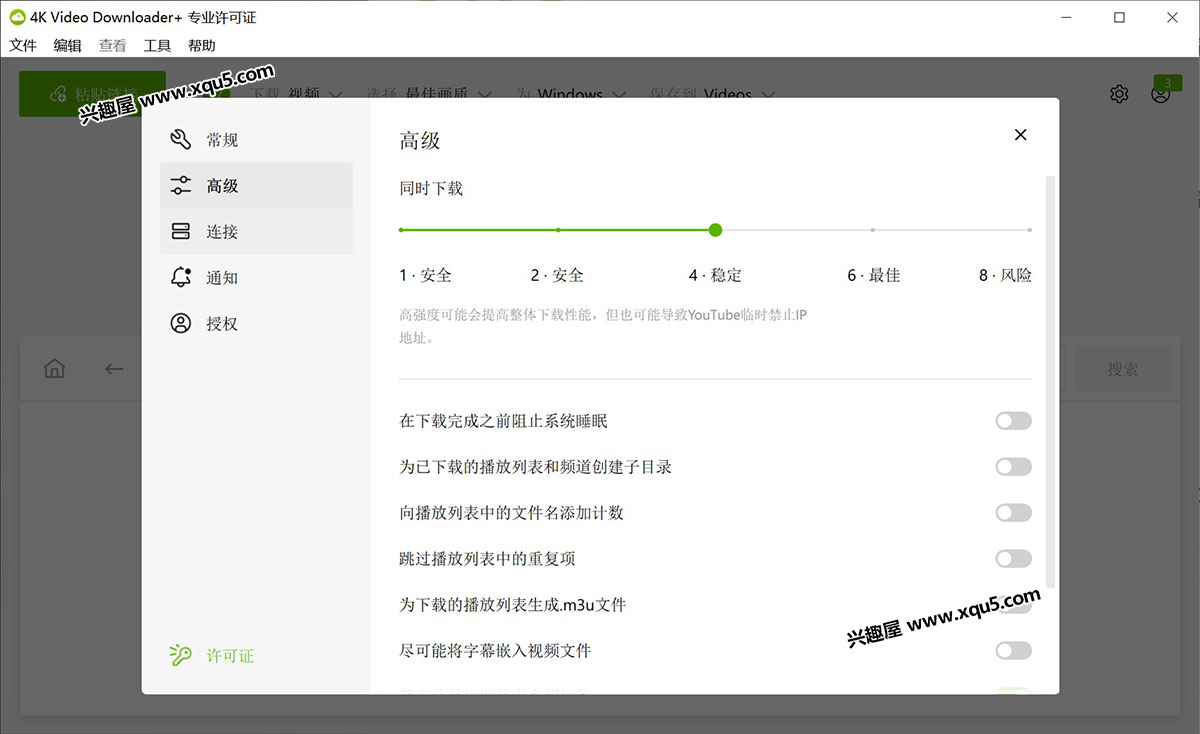This screenshot has width=1200, height=734.
Task: Set slider to 6 · 最佳 point
Action: 872,230
